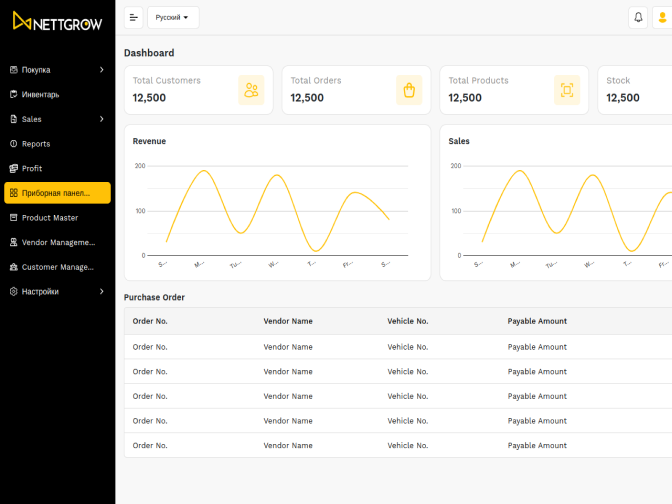Click the NETTGROW logo
The height and width of the screenshot is (504, 672).
pos(57,21)
